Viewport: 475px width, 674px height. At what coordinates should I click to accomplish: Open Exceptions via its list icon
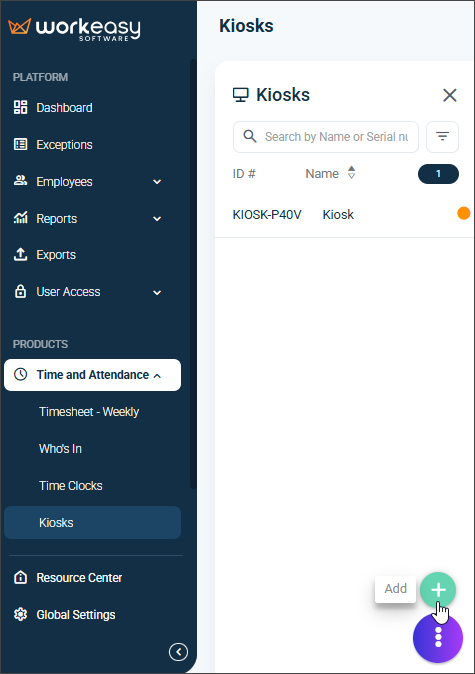click(20, 144)
